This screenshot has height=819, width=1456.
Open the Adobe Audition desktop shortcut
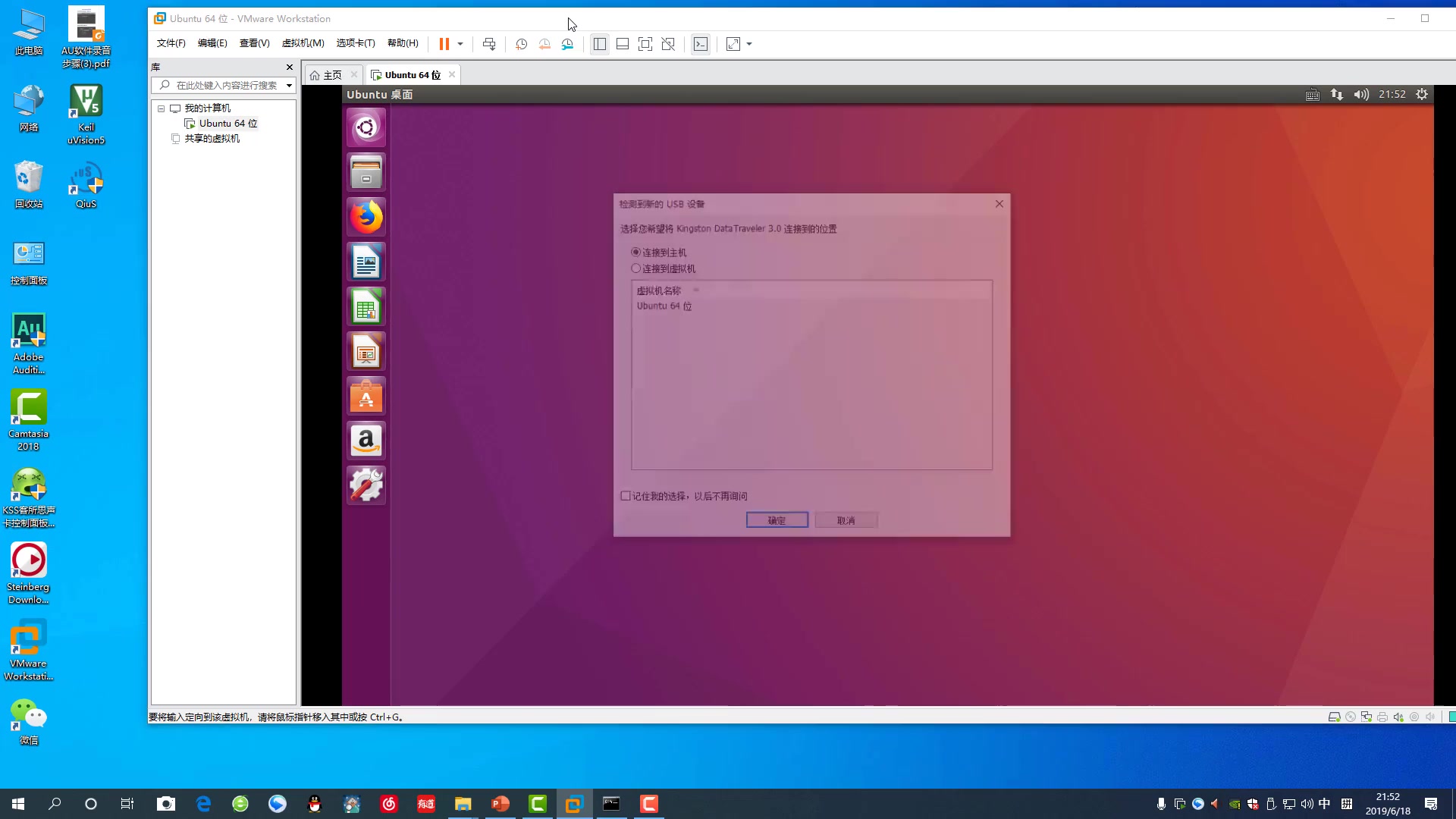point(29,344)
